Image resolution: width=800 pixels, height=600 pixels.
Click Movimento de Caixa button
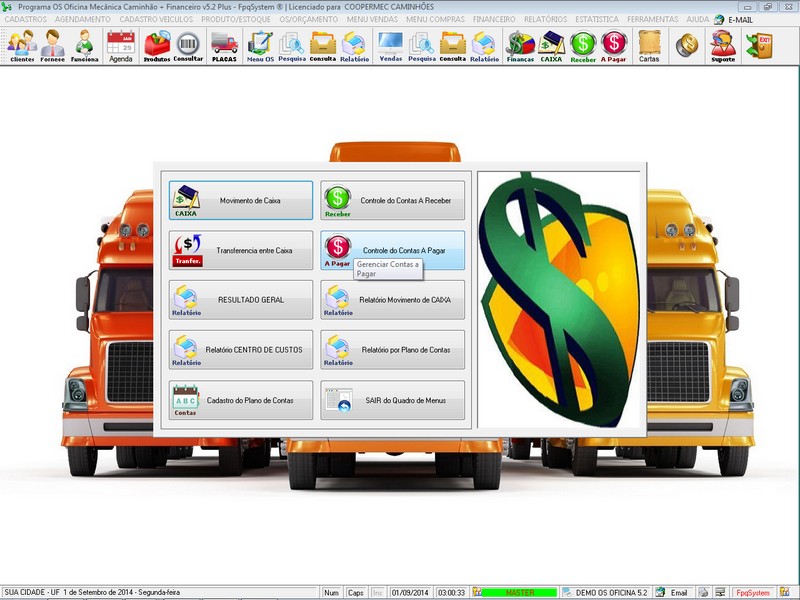point(241,201)
